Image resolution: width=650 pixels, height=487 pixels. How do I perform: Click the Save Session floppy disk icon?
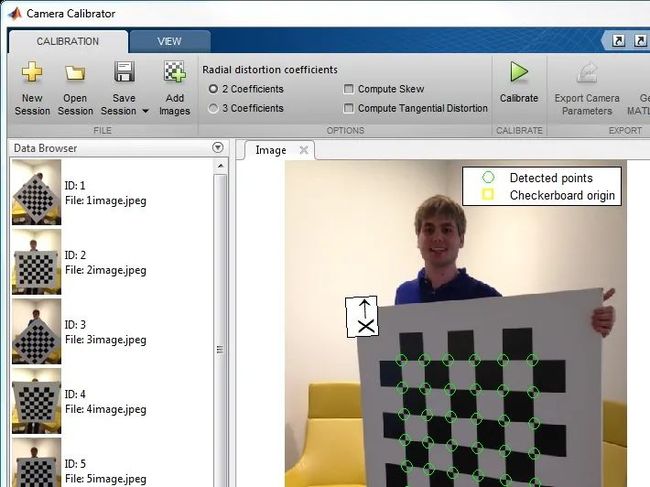tap(124, 73)
